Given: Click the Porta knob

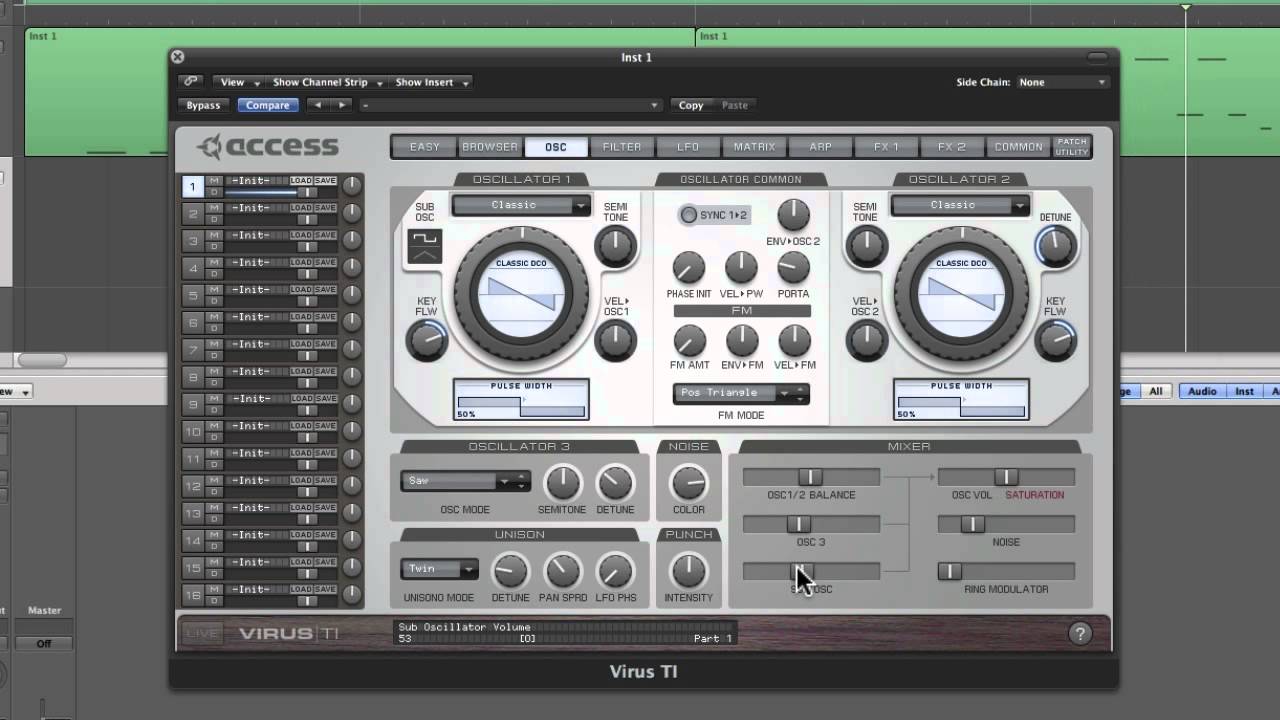Looking at the screenshot, I should click(793, 268).
